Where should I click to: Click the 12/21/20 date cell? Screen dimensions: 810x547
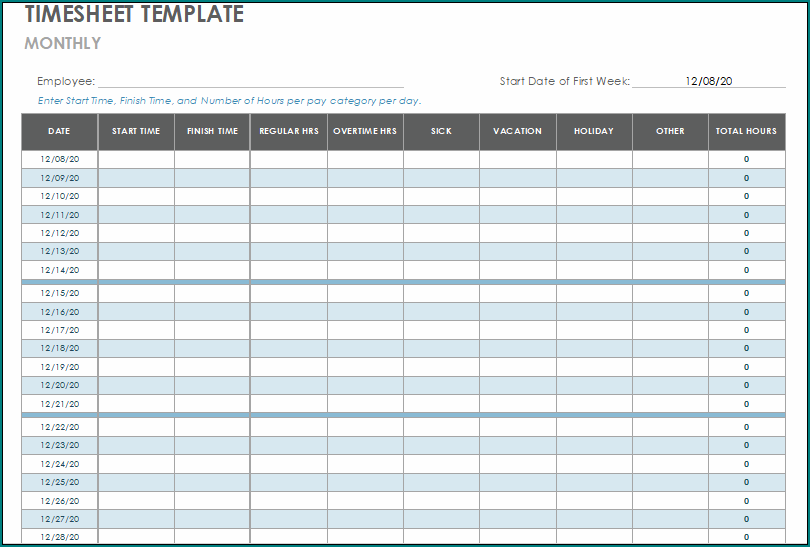click(x=59, y=404)
